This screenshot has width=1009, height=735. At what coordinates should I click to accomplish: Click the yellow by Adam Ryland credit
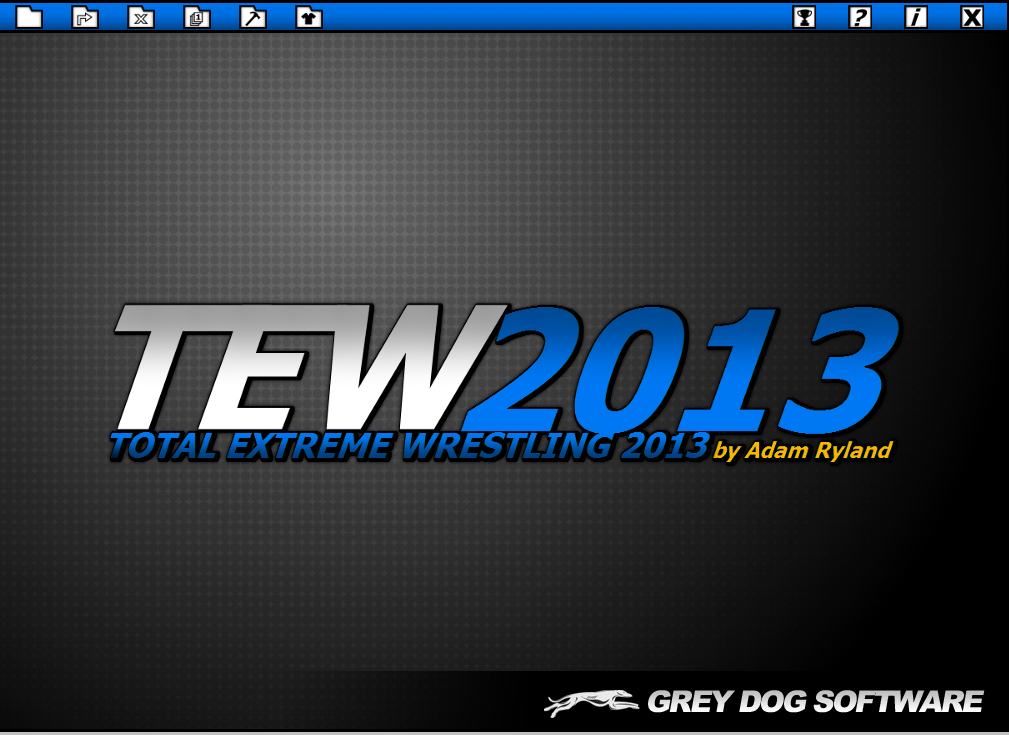[802, 451]
